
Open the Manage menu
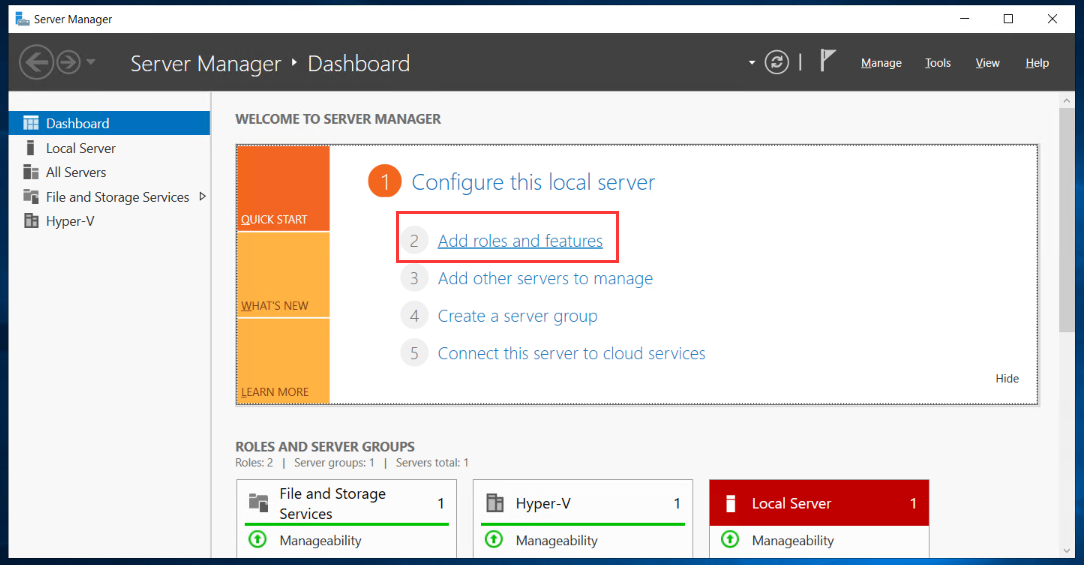[881, 63]
